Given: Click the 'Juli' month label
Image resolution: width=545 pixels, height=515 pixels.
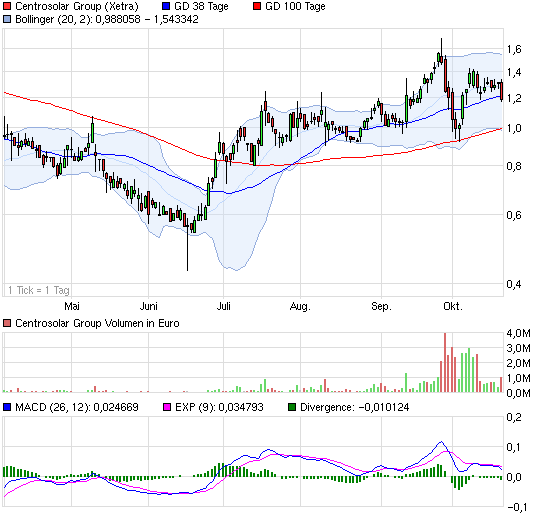Looking at the screenshot, I should pos(223,306).
